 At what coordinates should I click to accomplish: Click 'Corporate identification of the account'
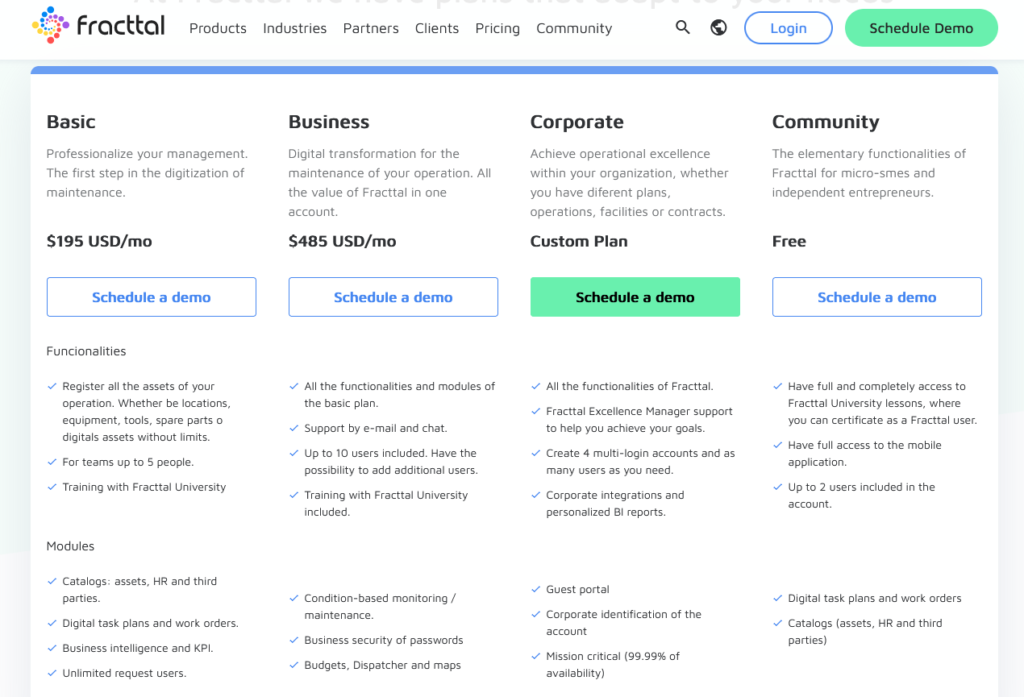[x=624, y=623]
